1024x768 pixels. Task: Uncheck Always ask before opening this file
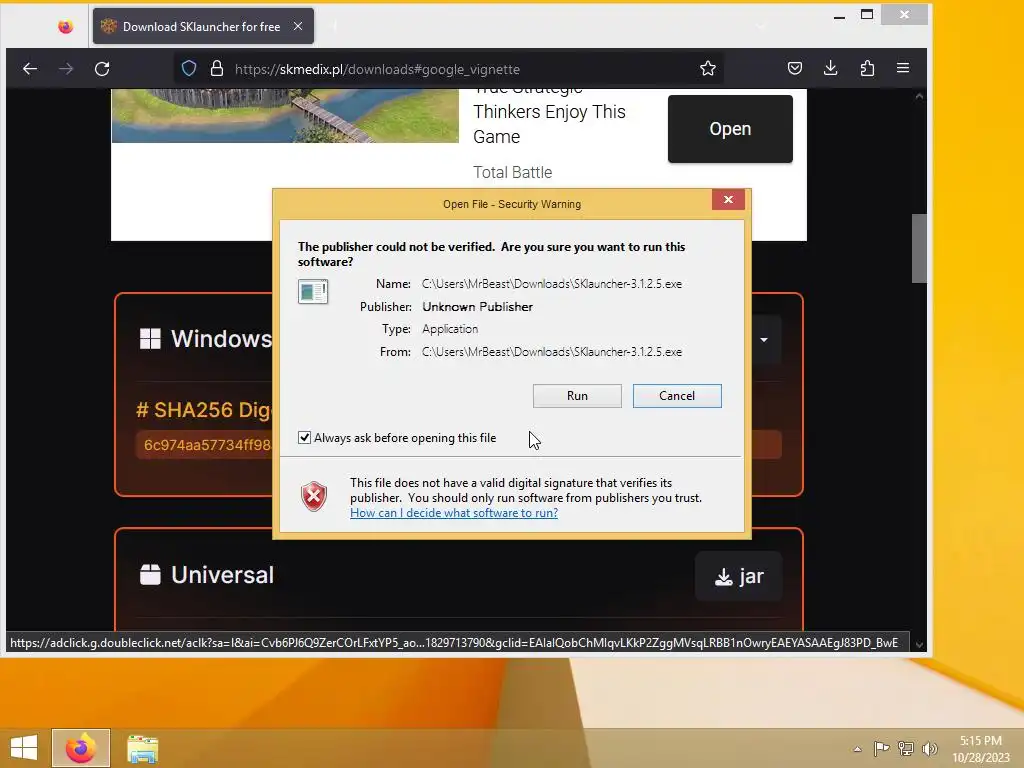tap(304, 438)
